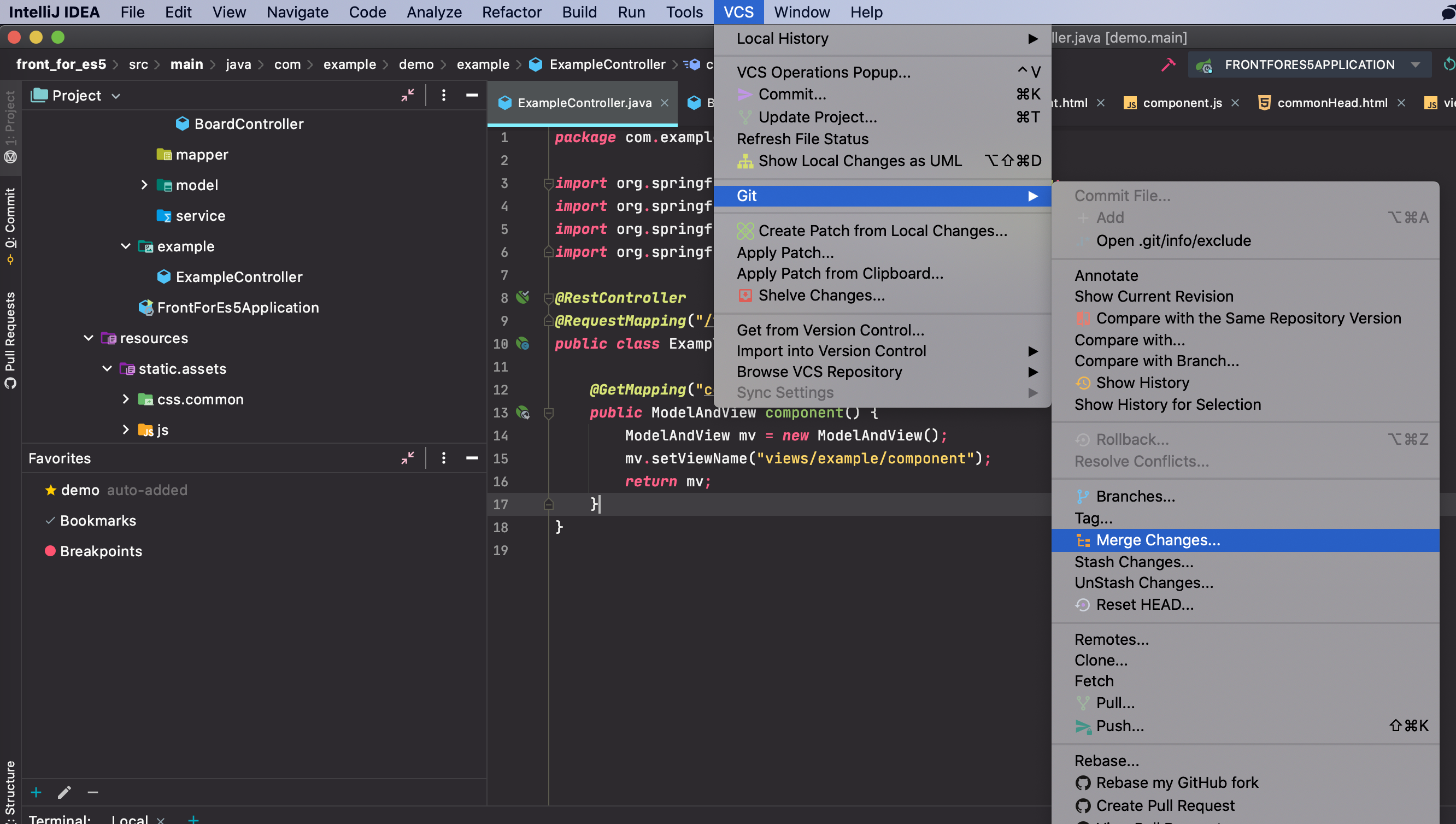Open the Import into Version Control submenu

point(882,351)
